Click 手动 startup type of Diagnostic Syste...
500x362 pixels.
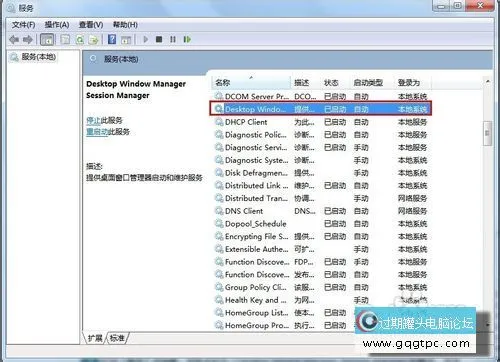coord(361,160)
